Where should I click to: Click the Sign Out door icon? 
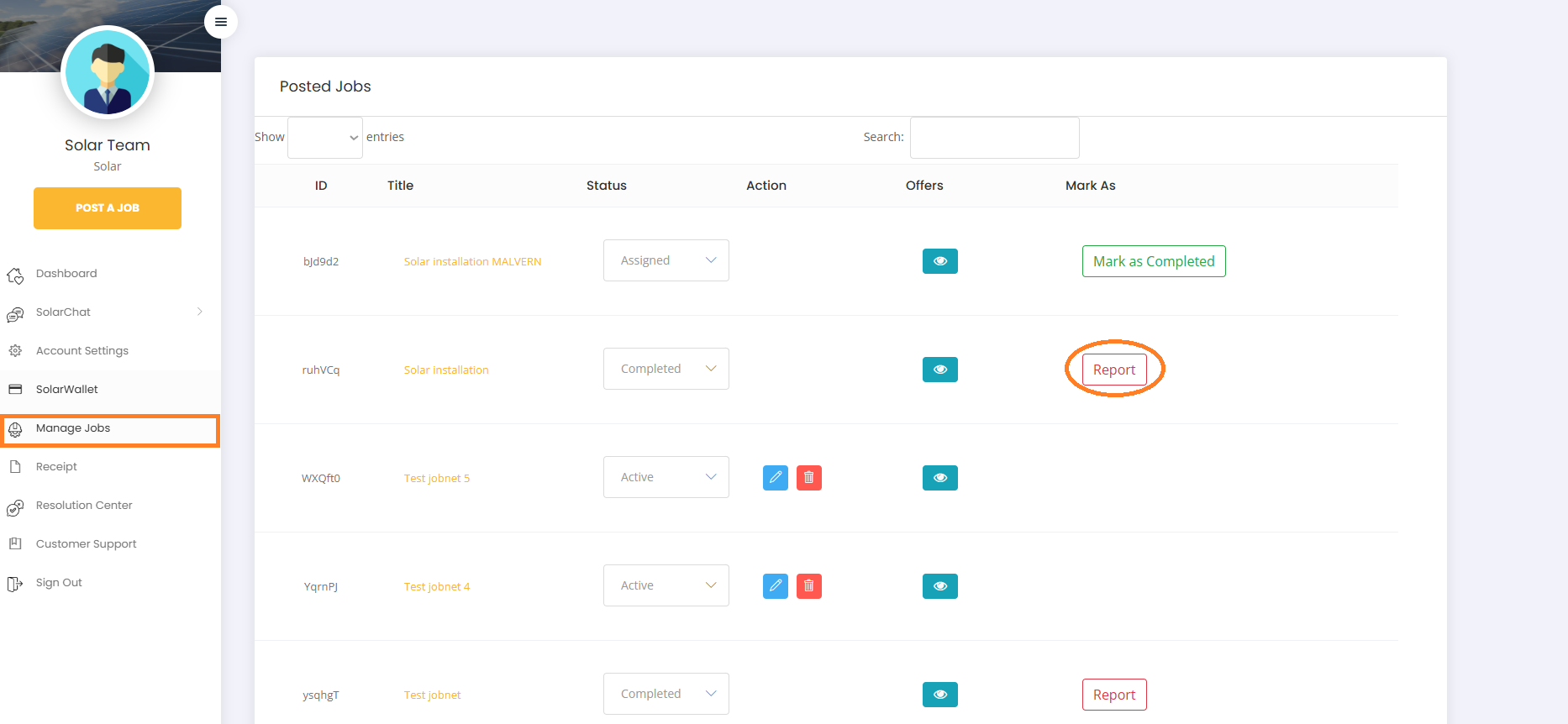pos(15,584)
